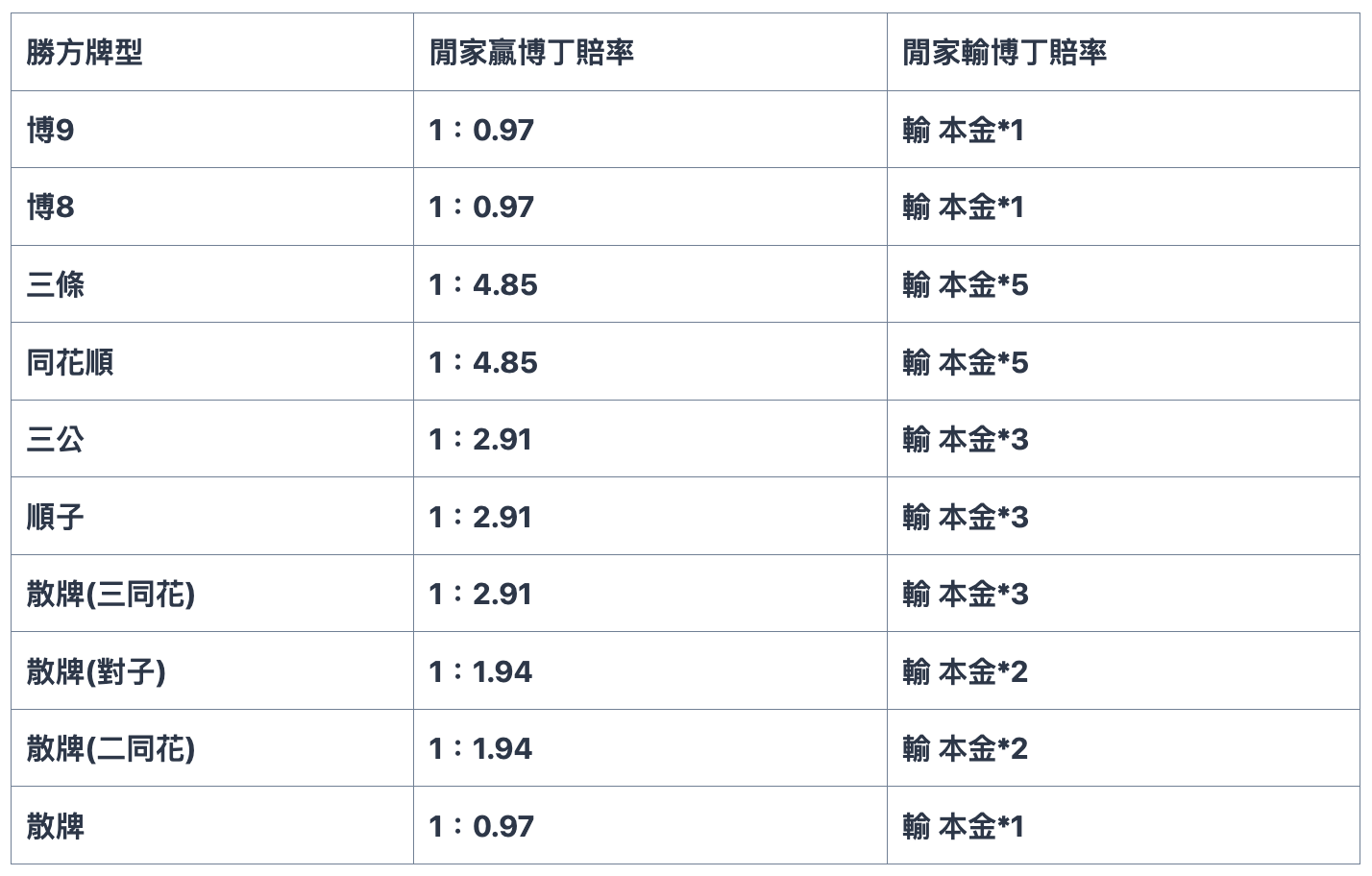Click the 博8 hand type cell
Screen dimensions: 1372x876
(x=51, y=207)
